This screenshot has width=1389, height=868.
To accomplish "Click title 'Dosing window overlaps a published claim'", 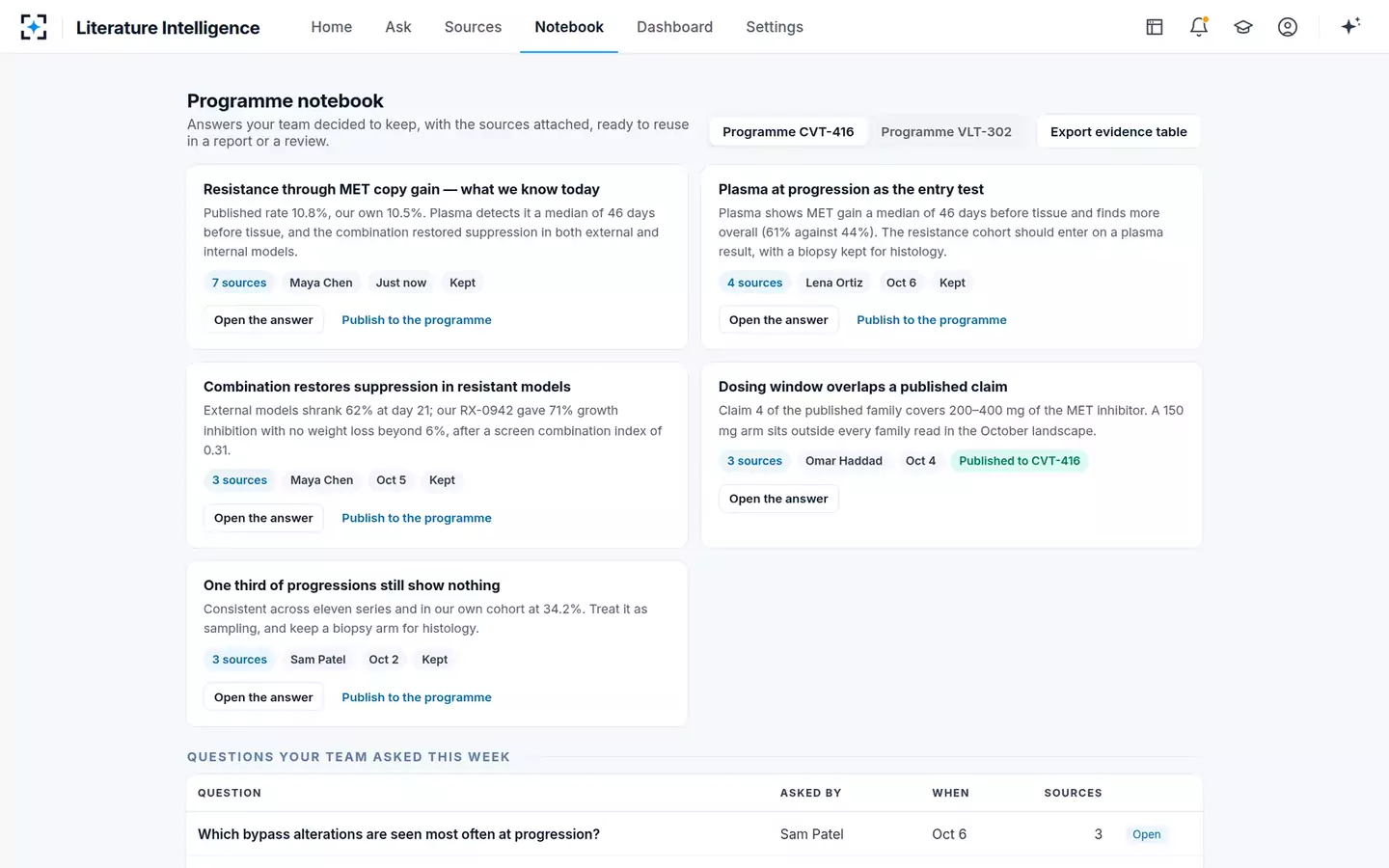I will [x=862, y=387].
